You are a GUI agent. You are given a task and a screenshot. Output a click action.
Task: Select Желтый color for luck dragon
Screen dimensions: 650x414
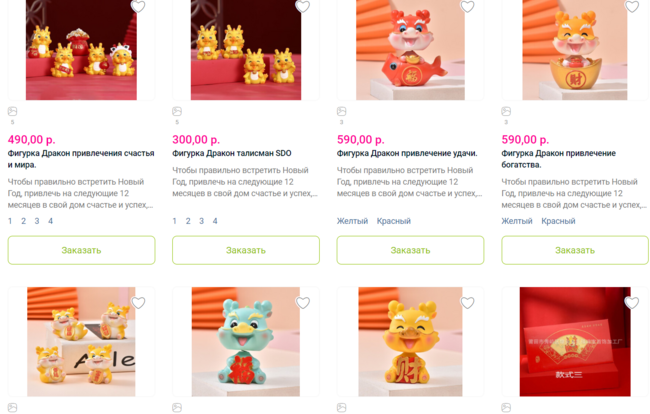click(x=352, y=221)
